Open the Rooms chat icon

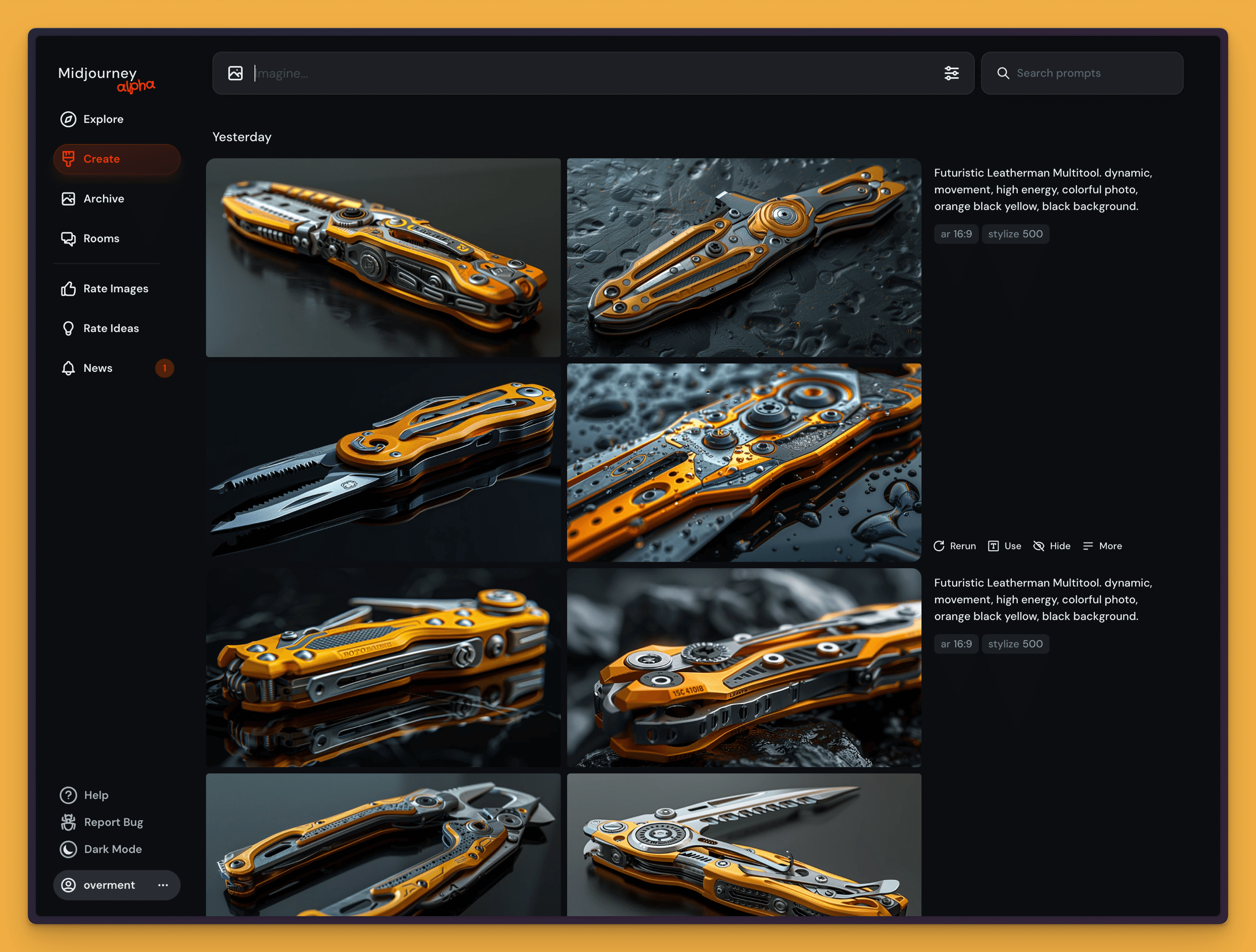68,239
